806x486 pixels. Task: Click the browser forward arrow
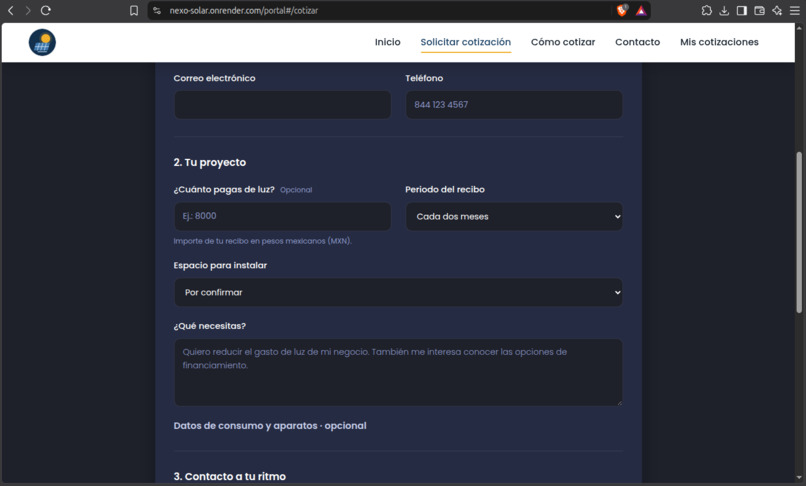(x=28, y=10)
